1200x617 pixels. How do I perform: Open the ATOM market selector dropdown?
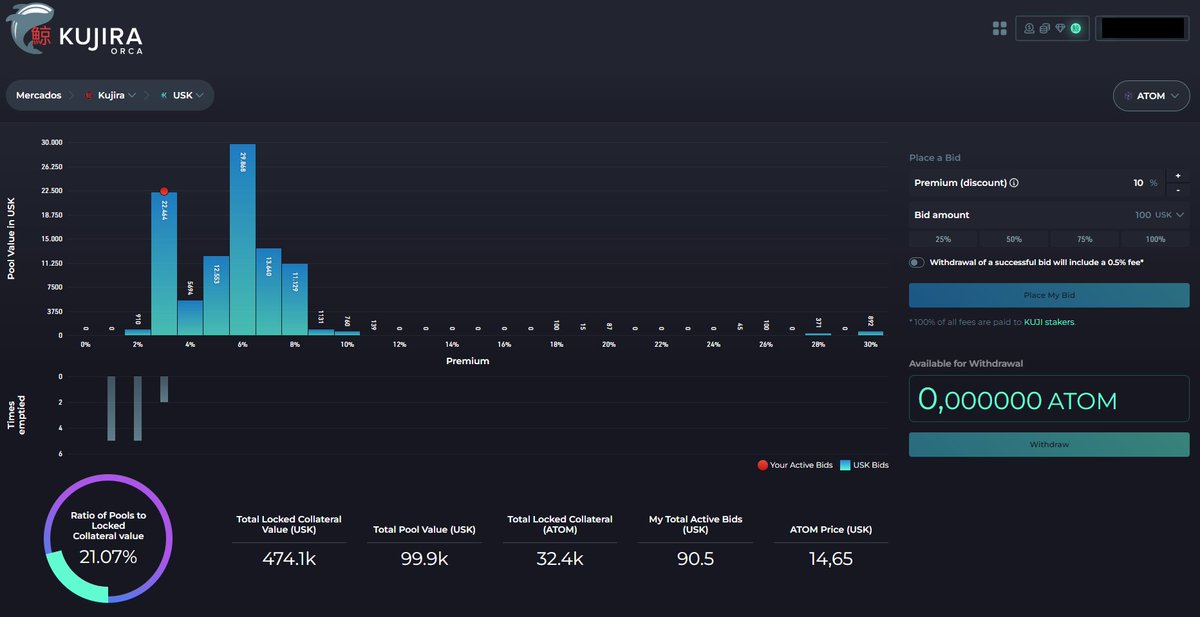[1150, 95]
